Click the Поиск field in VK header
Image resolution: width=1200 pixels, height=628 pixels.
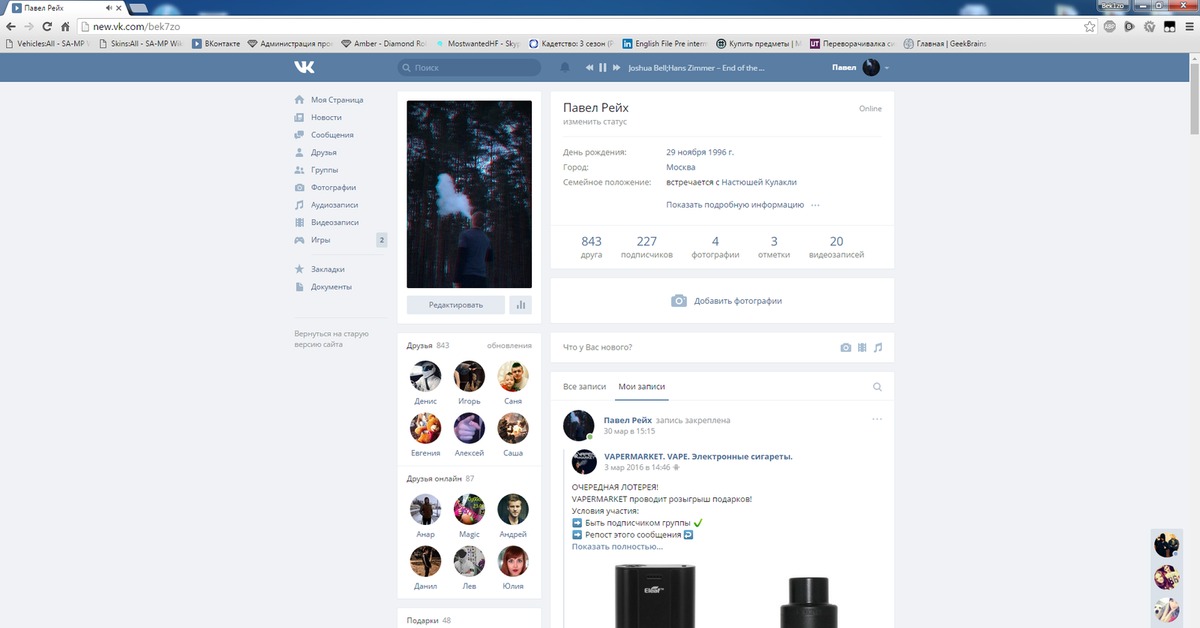pyautogui.click(x=469, y=68)
